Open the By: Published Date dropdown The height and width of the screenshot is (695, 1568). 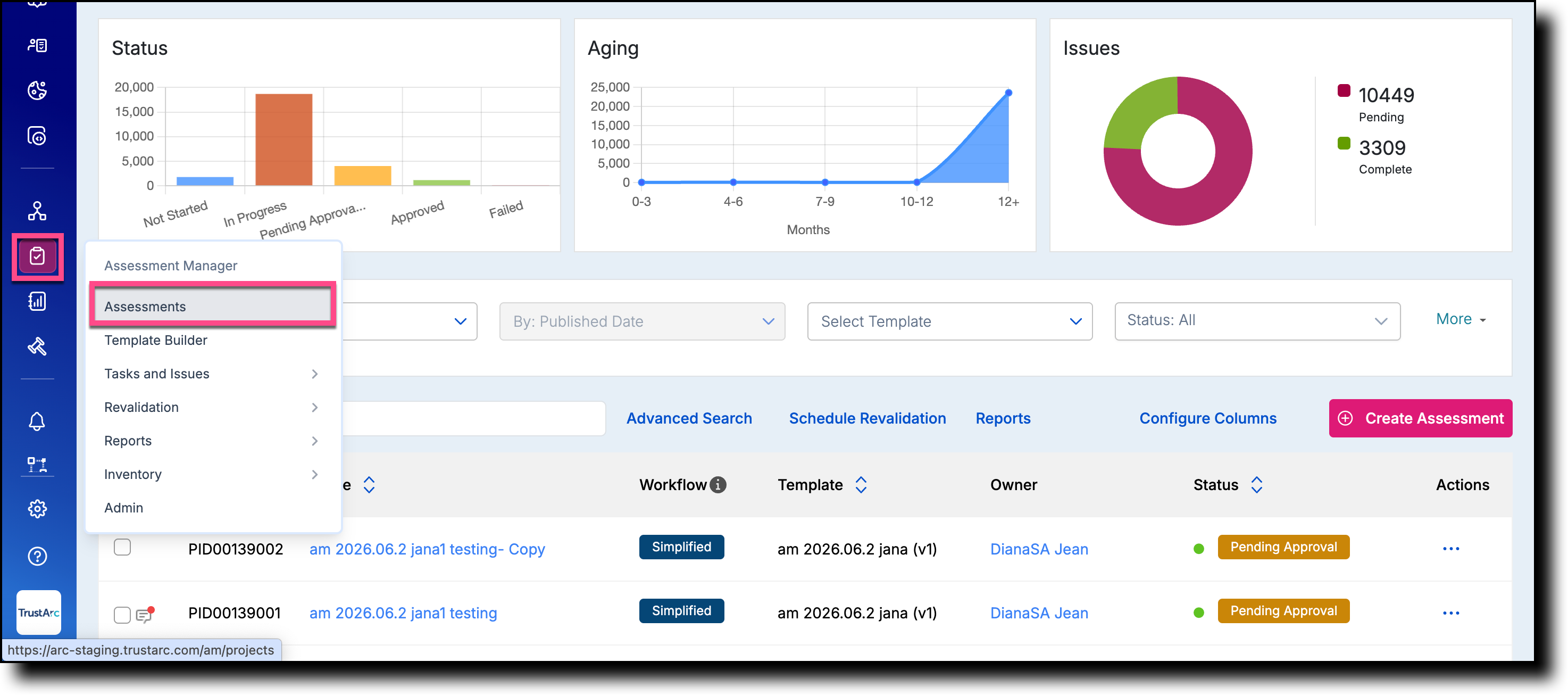(642, 321)
